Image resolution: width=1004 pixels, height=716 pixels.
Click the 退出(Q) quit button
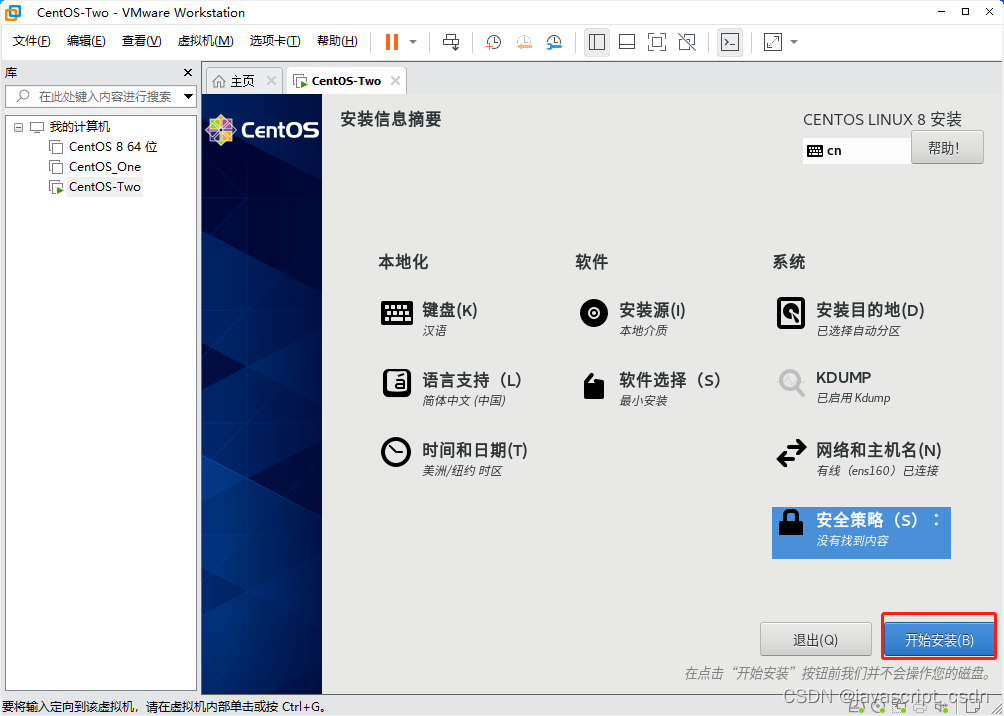(815, 640)
